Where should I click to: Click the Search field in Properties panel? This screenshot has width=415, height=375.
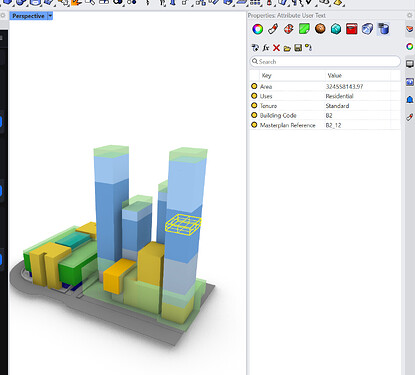click(325, 62)
